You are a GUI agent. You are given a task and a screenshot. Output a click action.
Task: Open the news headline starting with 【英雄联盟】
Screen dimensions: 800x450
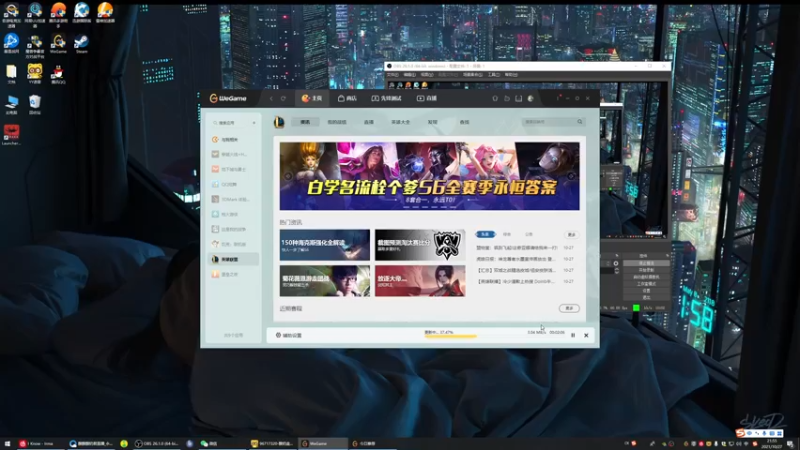[516, 282]
